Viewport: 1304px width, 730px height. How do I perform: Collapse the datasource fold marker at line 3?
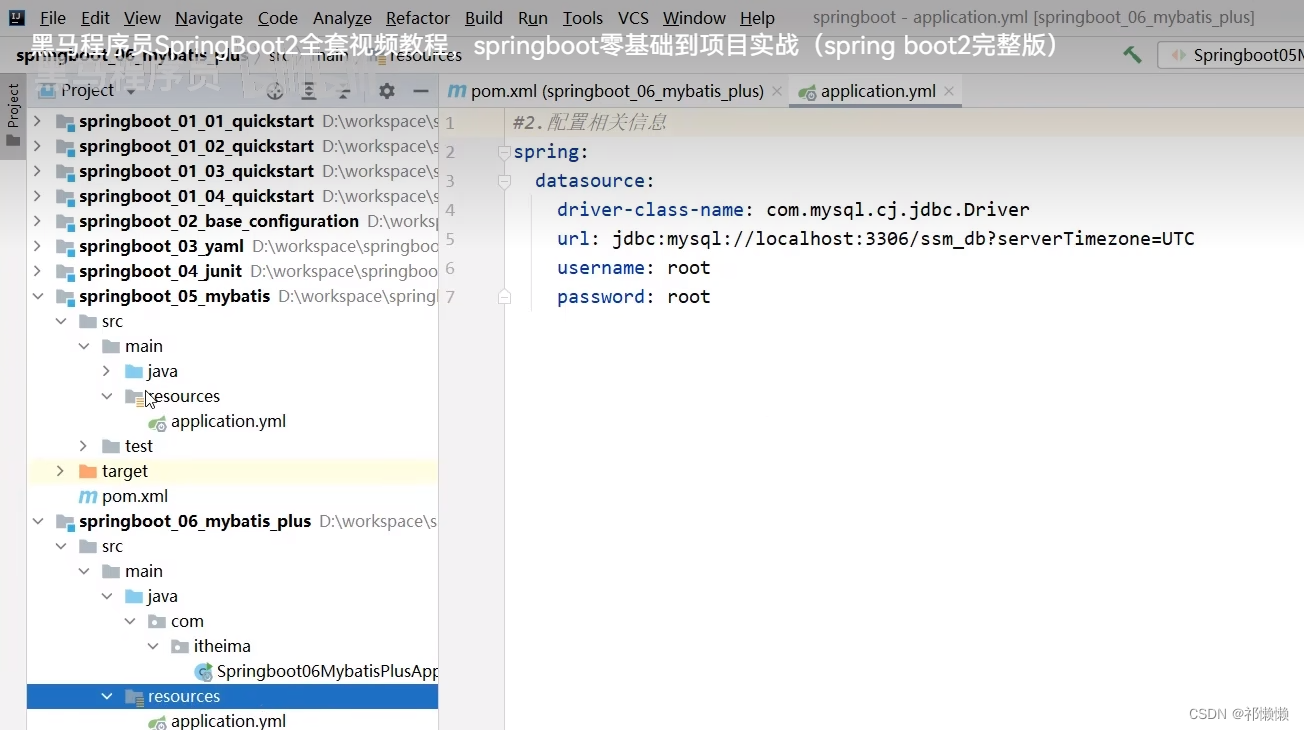504,180
